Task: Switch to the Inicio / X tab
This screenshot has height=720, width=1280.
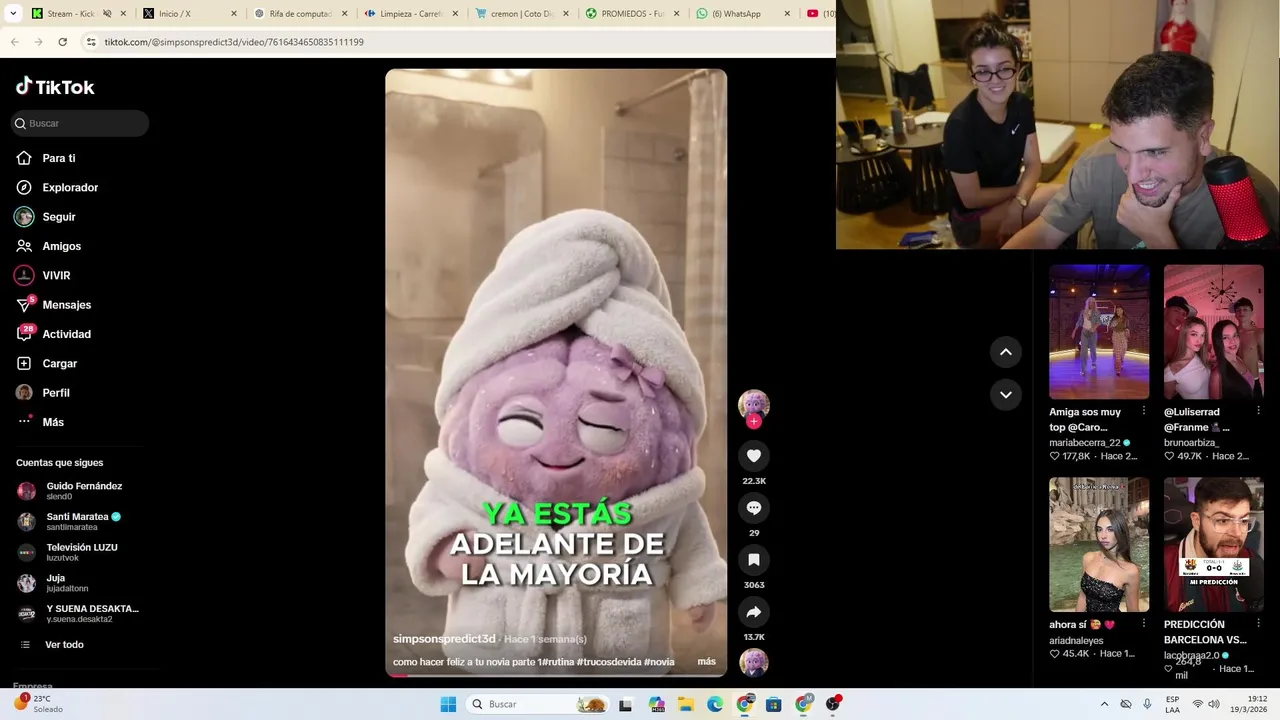Action: coord(188,14)
